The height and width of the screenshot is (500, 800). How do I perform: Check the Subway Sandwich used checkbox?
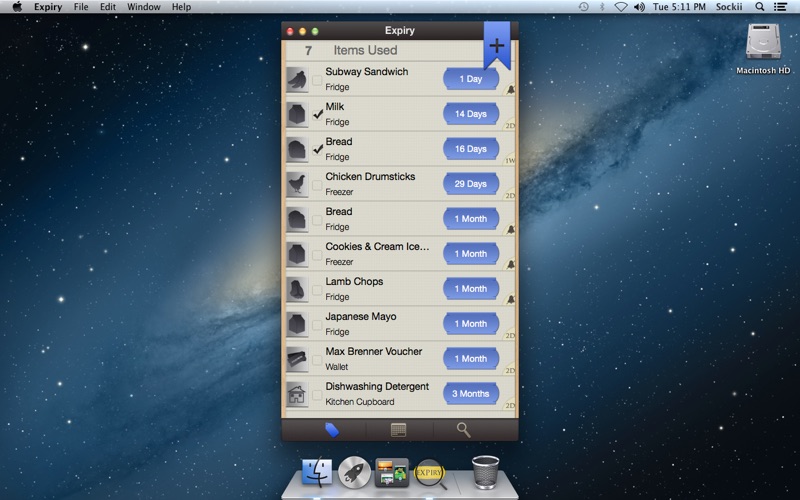tap(317, 80)
